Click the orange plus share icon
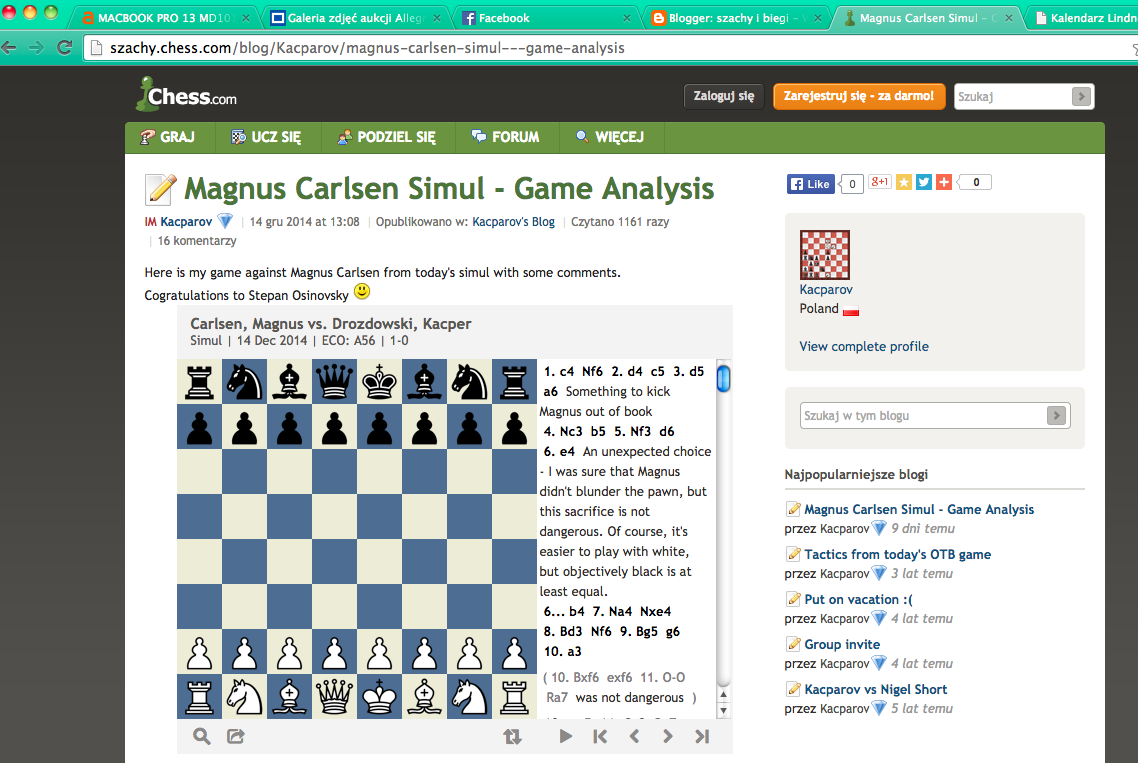This screenshot has height=763, width=1138. (943, 182)
